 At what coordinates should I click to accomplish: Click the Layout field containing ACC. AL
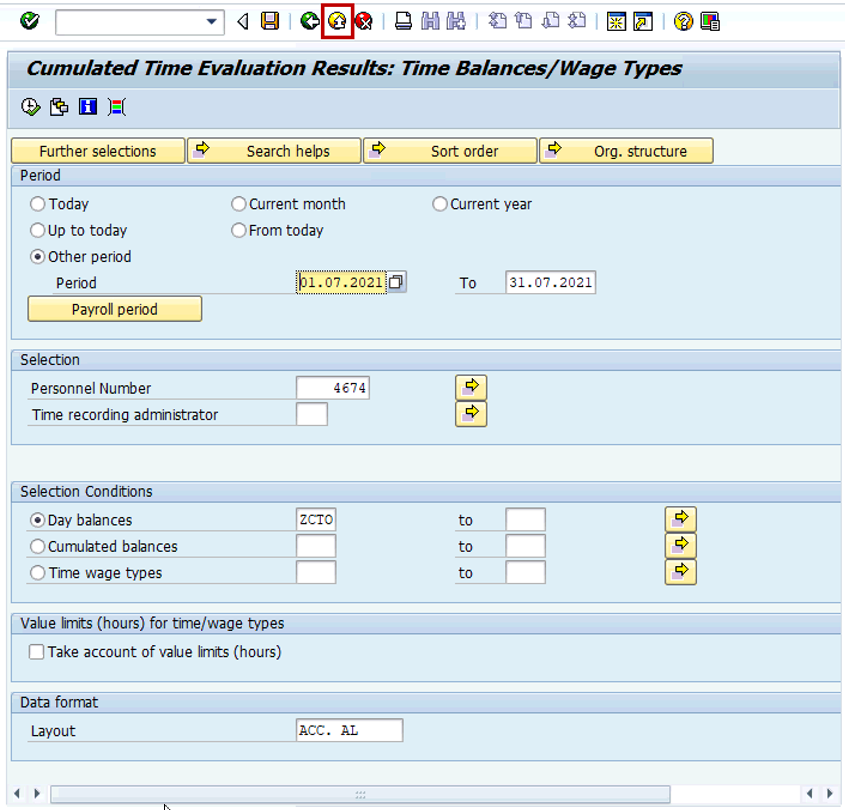tap(349, 730)
